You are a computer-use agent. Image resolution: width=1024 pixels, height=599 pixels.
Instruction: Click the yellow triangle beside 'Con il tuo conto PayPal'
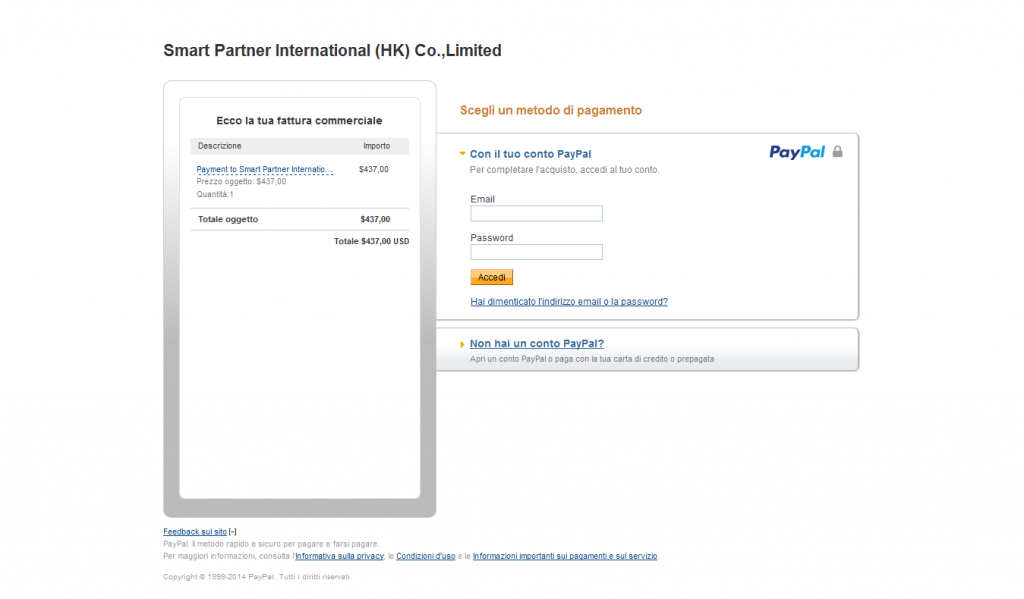click(461, 154)
